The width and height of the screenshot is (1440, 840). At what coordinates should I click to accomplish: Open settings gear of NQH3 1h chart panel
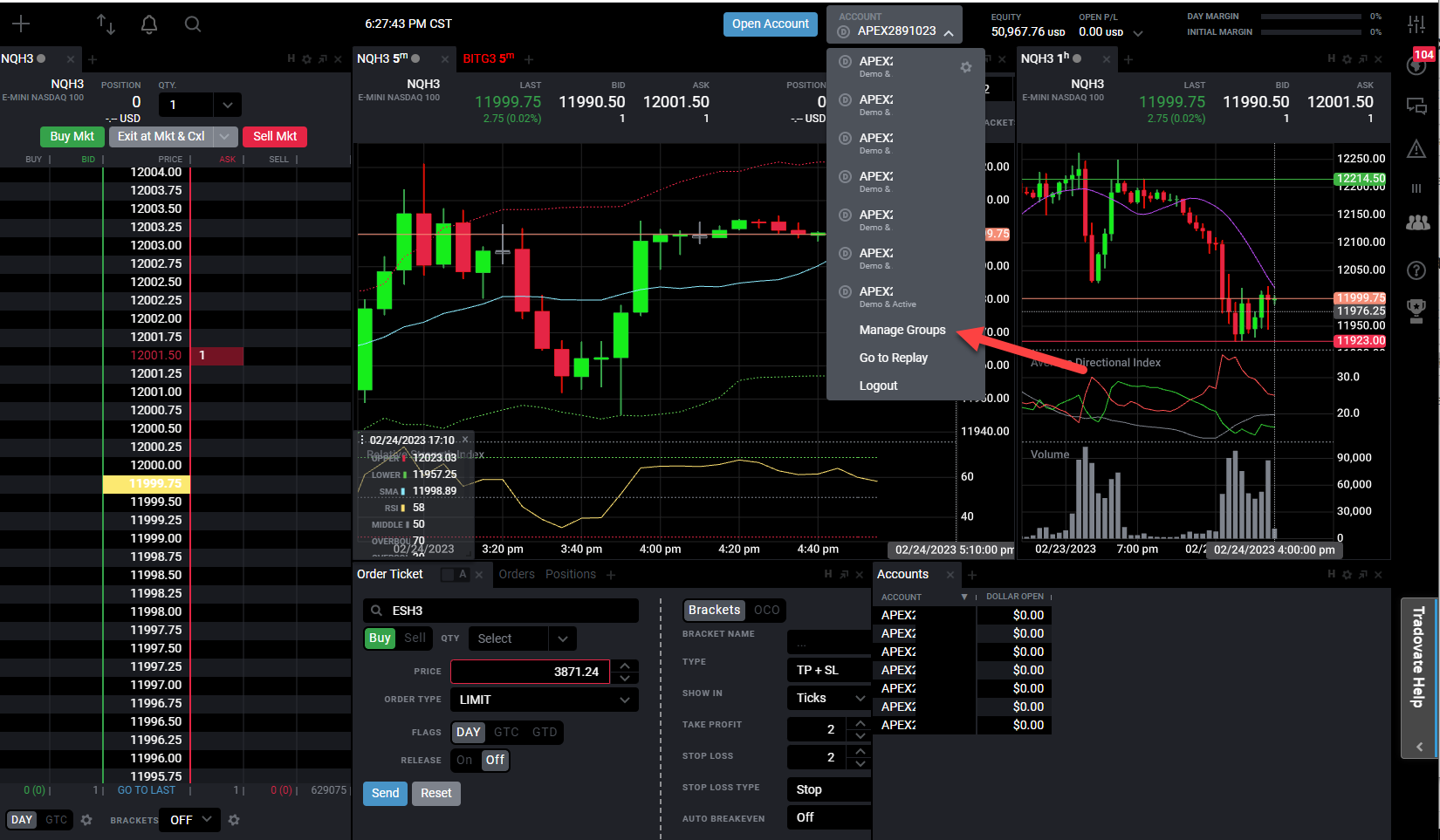click(1347, 59)
